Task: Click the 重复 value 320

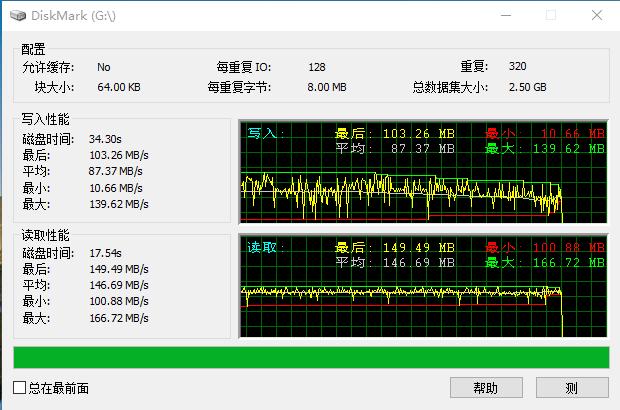Action: click(x=517, y=66)
